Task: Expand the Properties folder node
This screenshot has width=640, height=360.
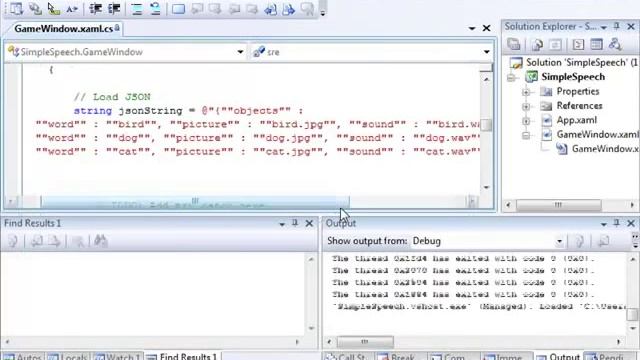Action: click(x=526, y=92)
